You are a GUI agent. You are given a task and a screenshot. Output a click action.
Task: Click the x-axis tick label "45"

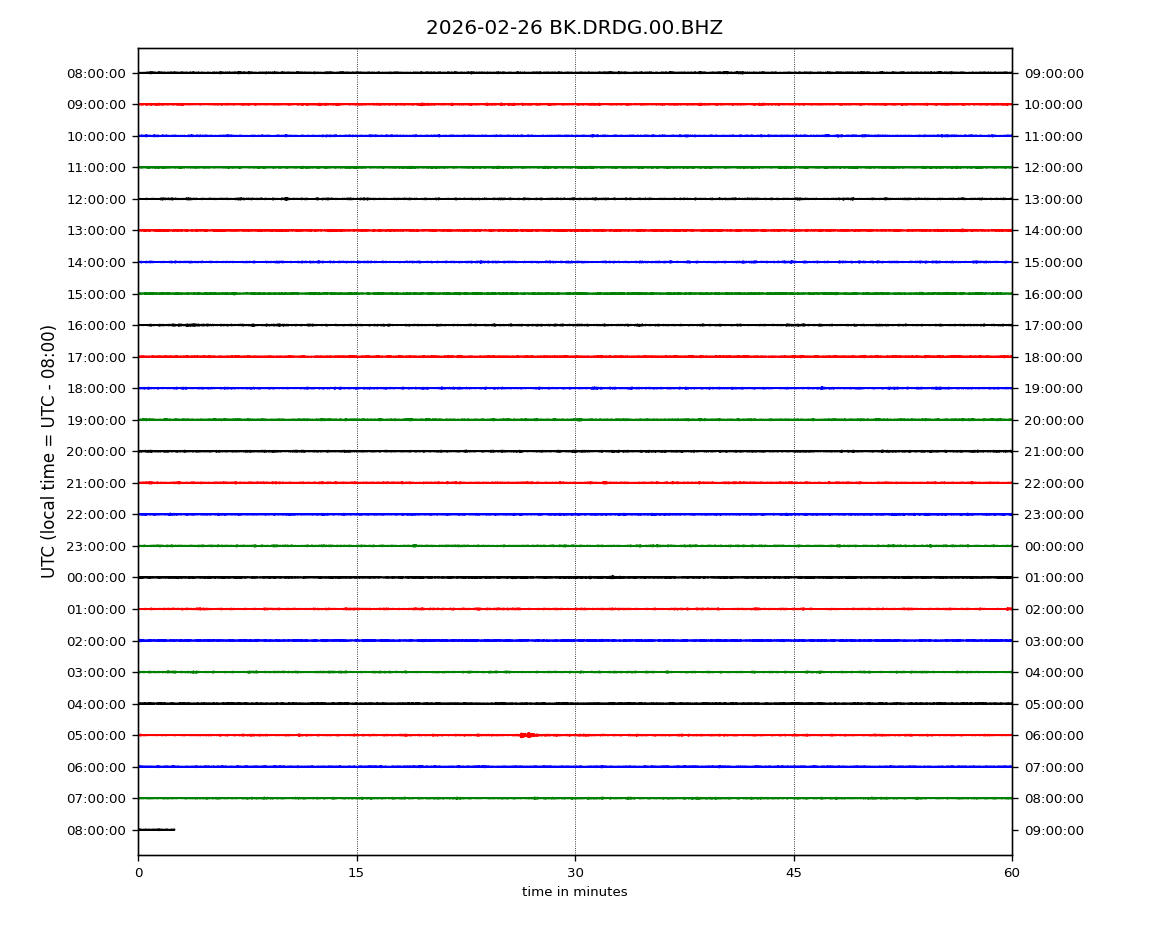coord(793,873)
